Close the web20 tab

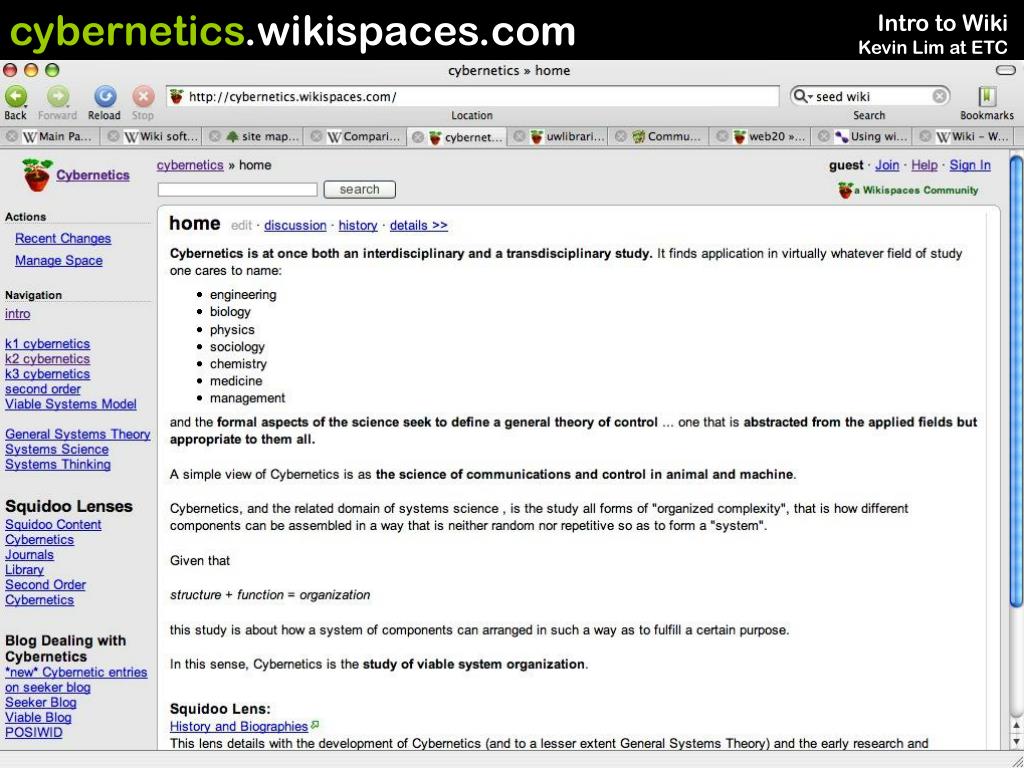coord(723,137)
